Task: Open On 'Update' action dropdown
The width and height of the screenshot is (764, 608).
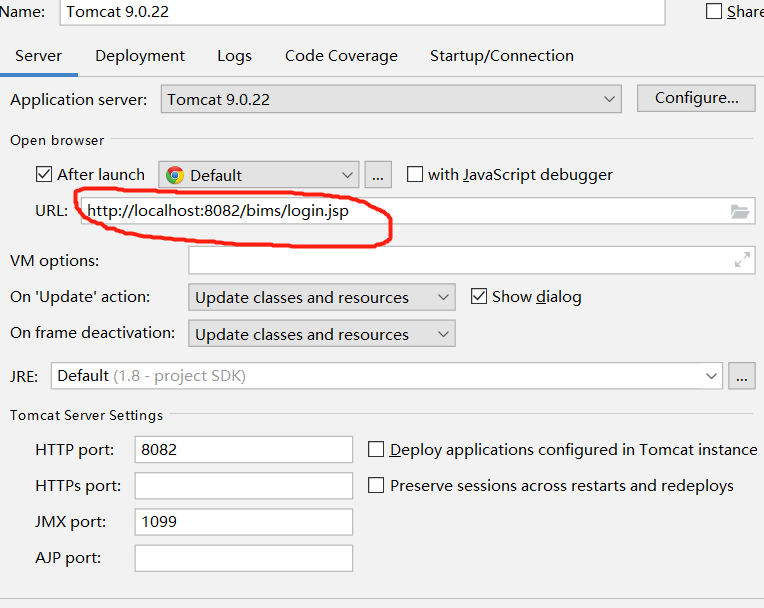Action: [x=322, y=297]
